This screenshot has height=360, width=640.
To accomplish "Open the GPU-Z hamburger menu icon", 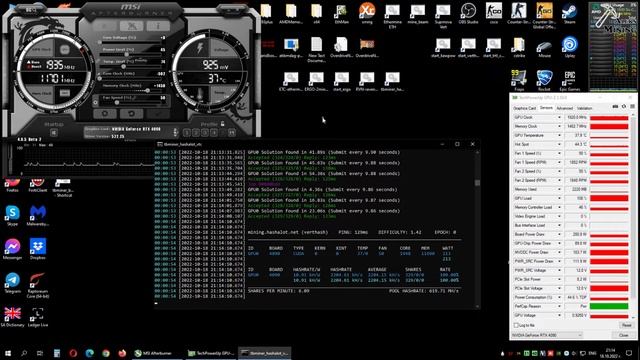I will pos(632,107).
